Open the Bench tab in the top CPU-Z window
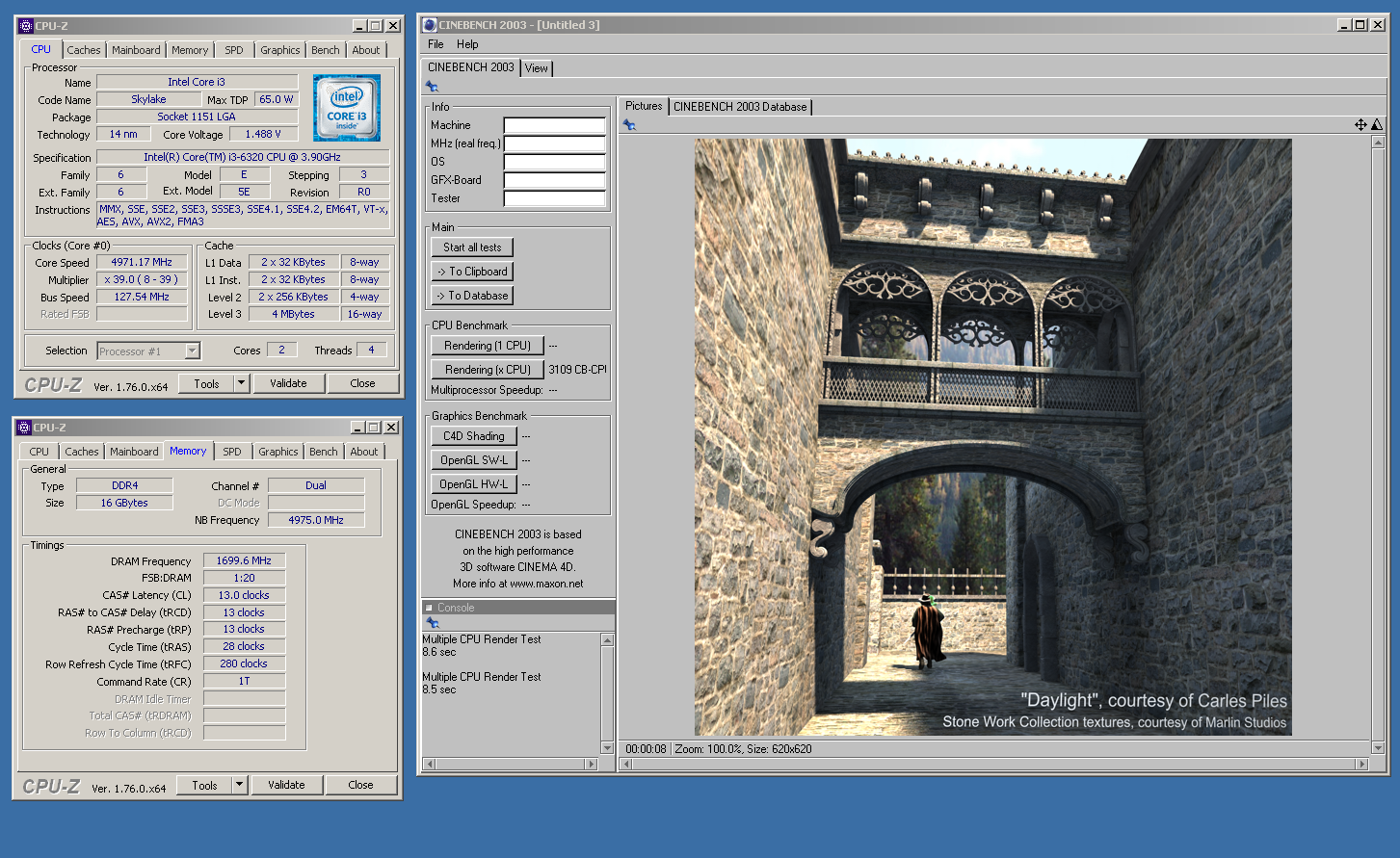1400x858 pixels. (326, 50)
